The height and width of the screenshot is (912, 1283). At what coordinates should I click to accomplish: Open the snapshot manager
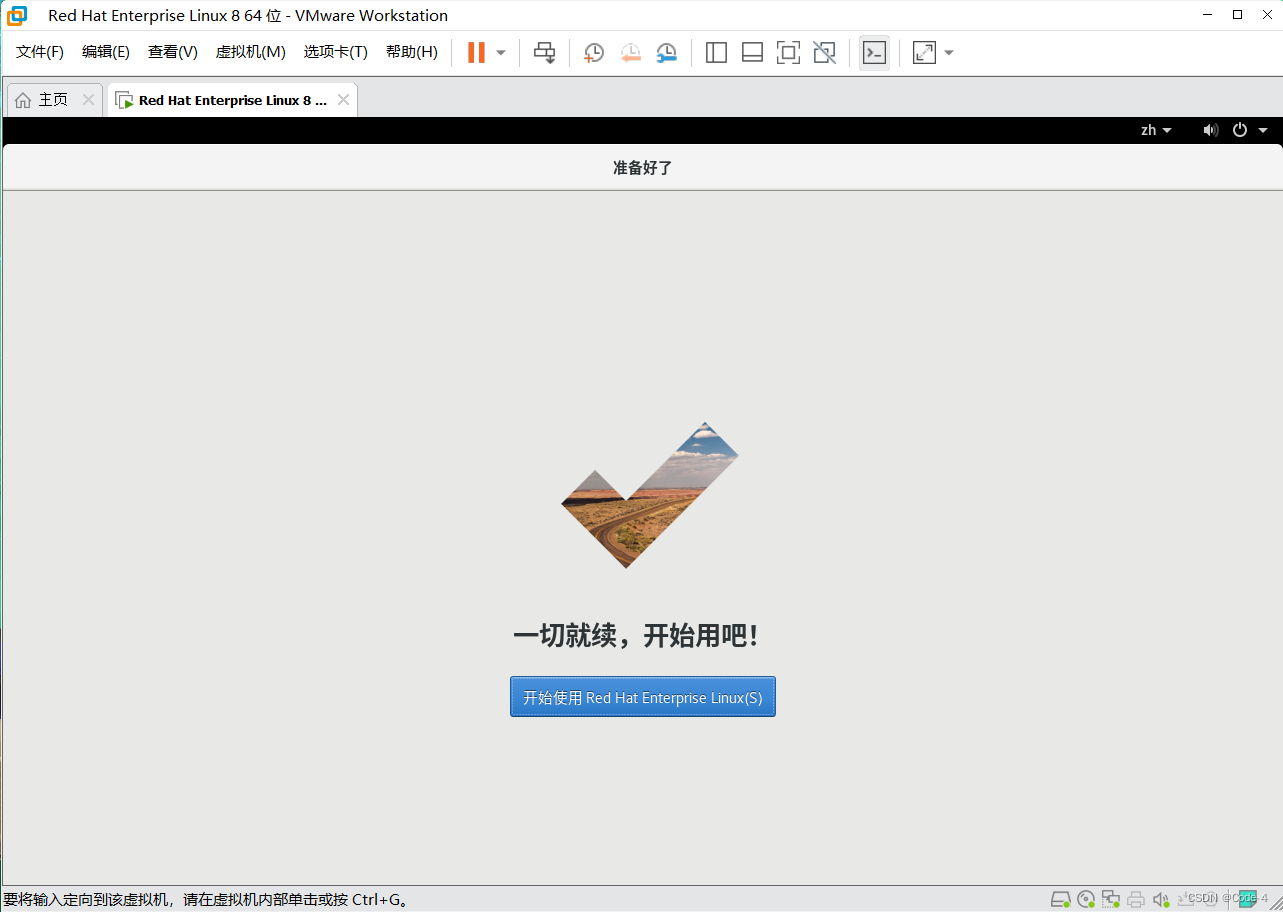coord(666,53)
